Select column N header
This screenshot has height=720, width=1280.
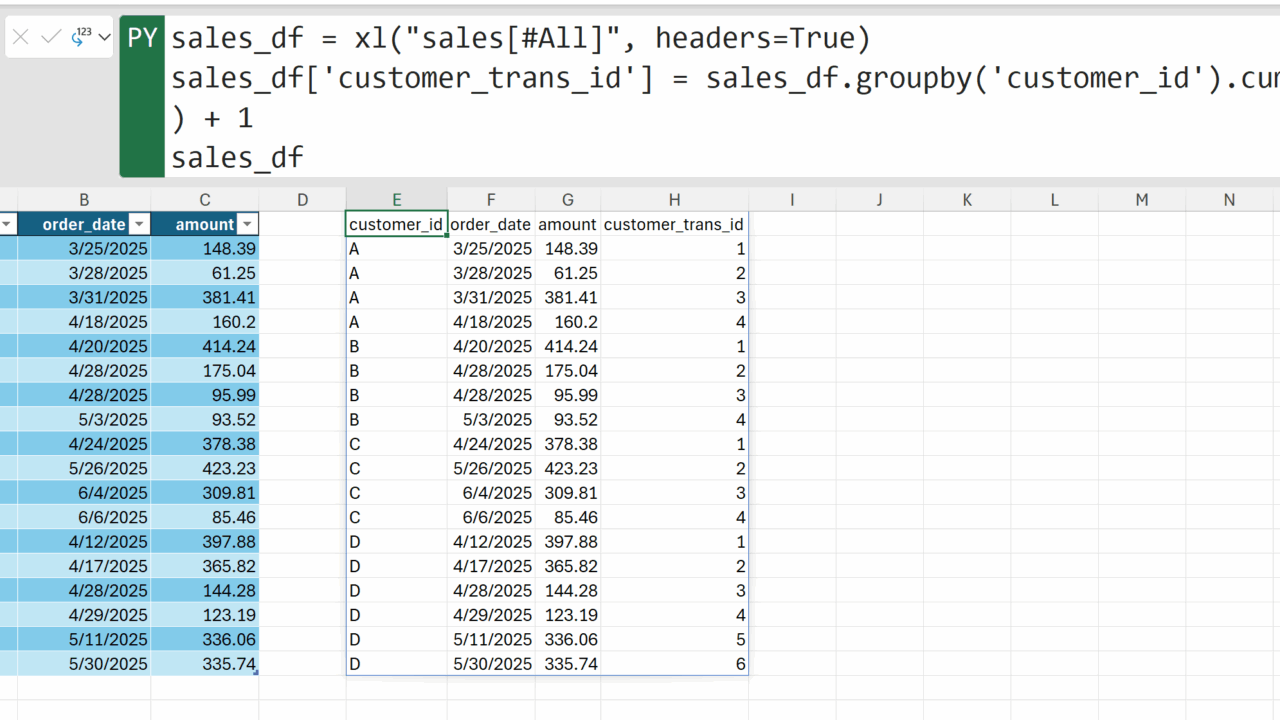[x=1229, y=200]
